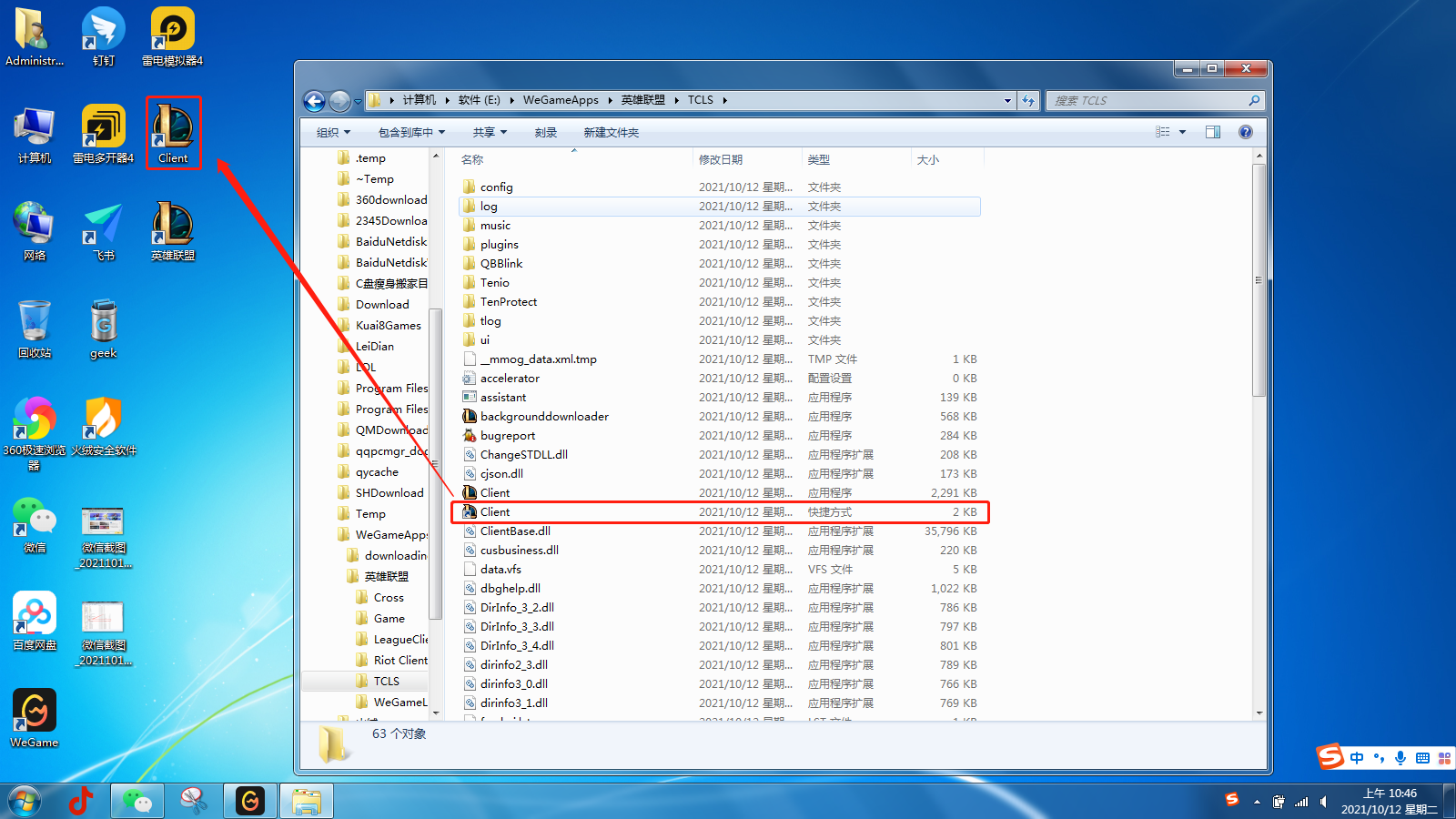Viewport: 1456px width, 819px height.
Task: Open the 钉钉 desktop icon
Action: pos(104,36)
